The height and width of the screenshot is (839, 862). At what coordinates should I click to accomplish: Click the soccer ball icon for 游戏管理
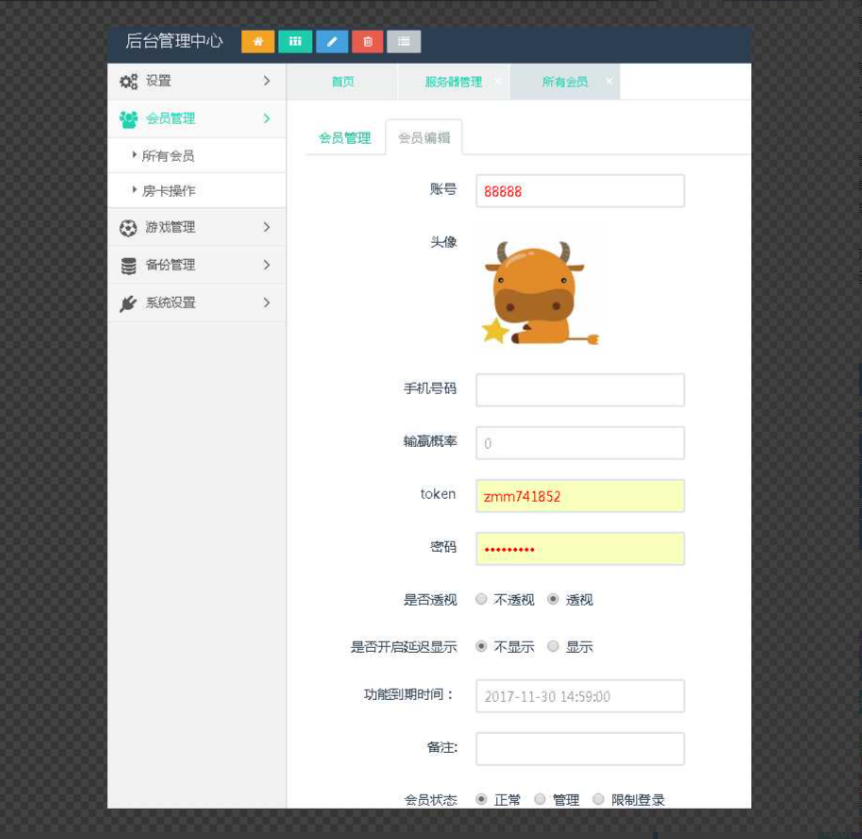click(127, 227)
